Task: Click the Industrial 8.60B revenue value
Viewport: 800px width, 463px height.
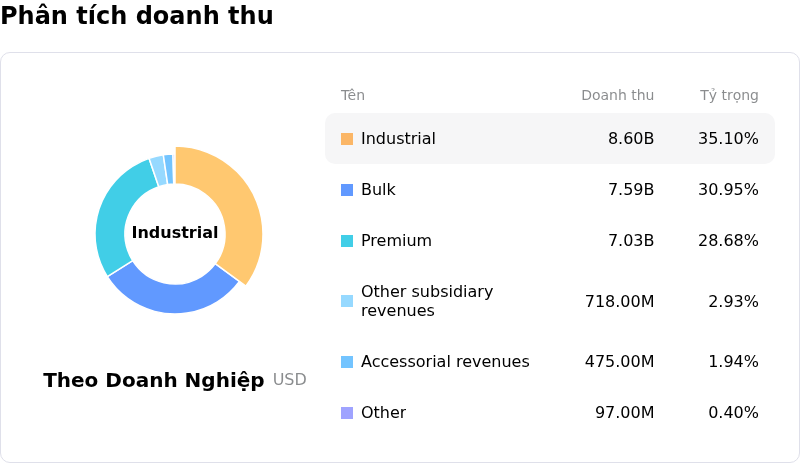Action: pos(631,139)
